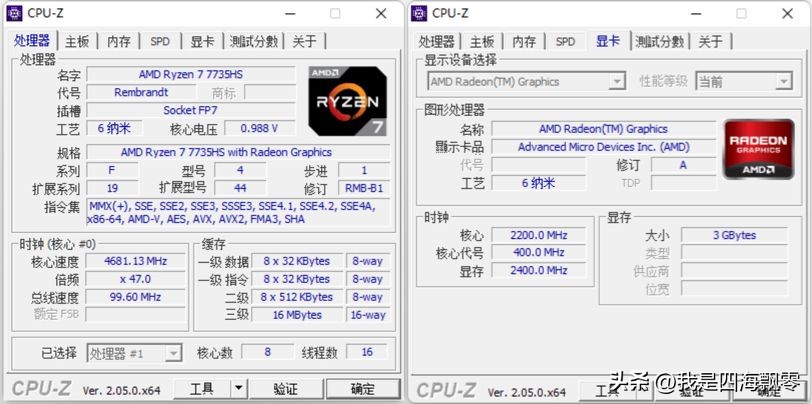Click the processor name AMD Ryzen 7 7735HS

click(x=191, y=75)
